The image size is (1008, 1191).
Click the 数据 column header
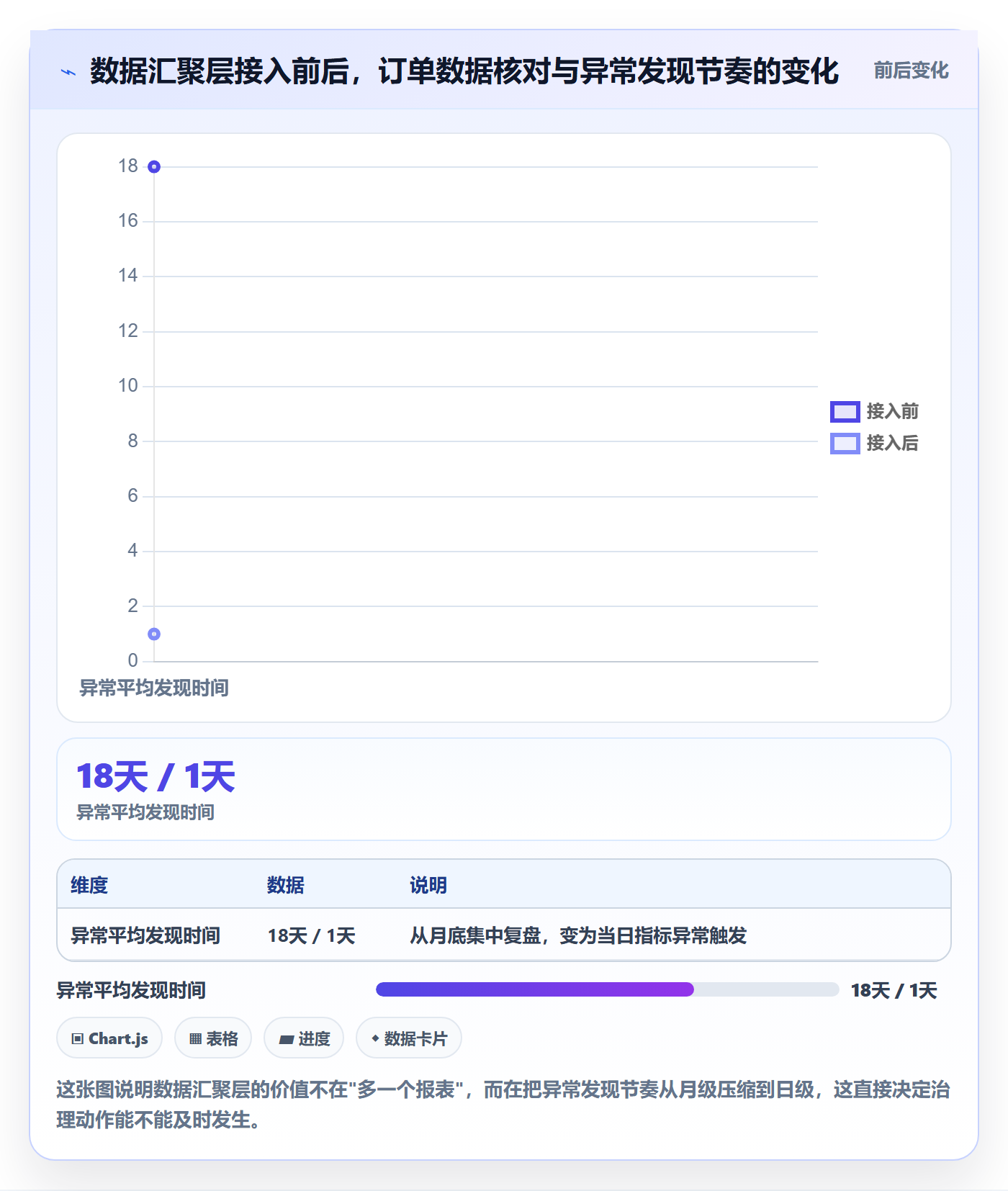pyautogui.click(x=285, y=885)
